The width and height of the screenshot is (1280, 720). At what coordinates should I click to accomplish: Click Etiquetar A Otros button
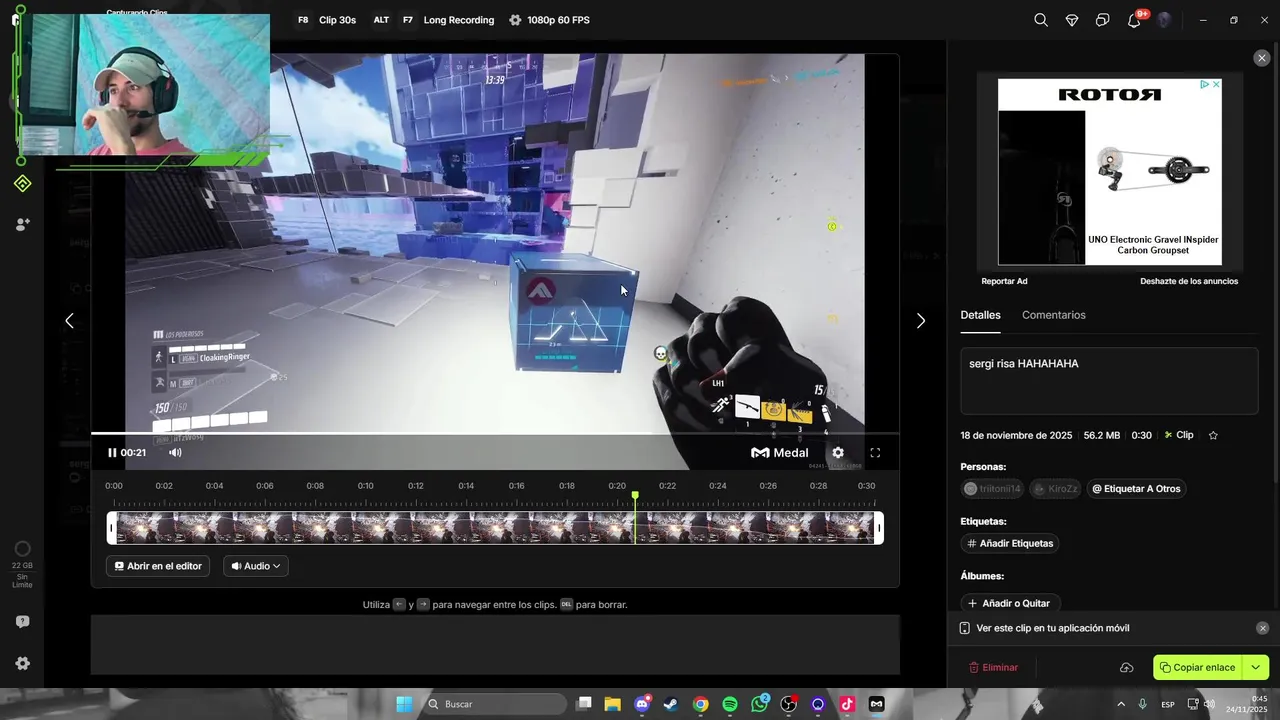(1136, 489)
